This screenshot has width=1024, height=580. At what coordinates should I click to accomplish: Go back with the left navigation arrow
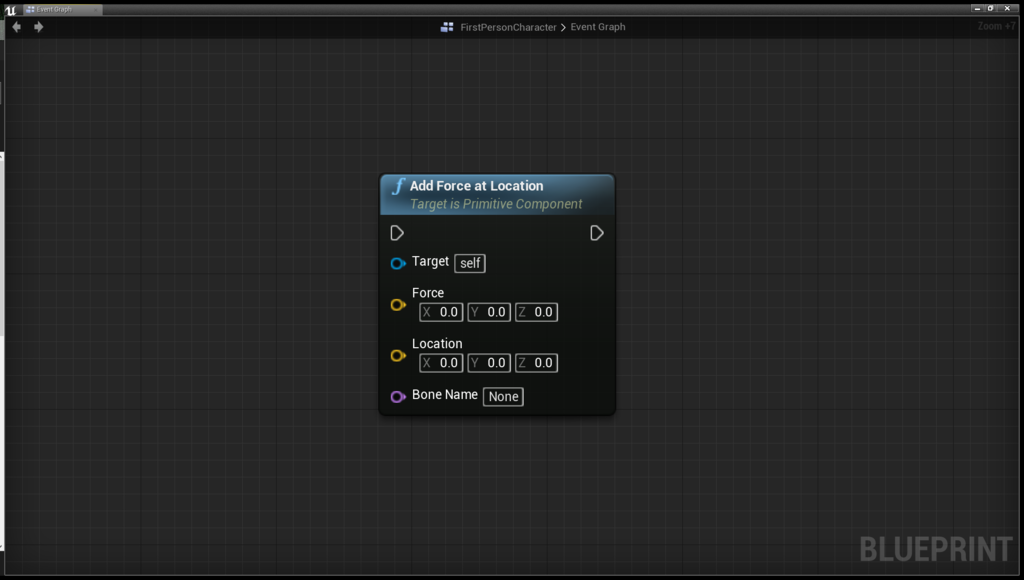point(17,27)
